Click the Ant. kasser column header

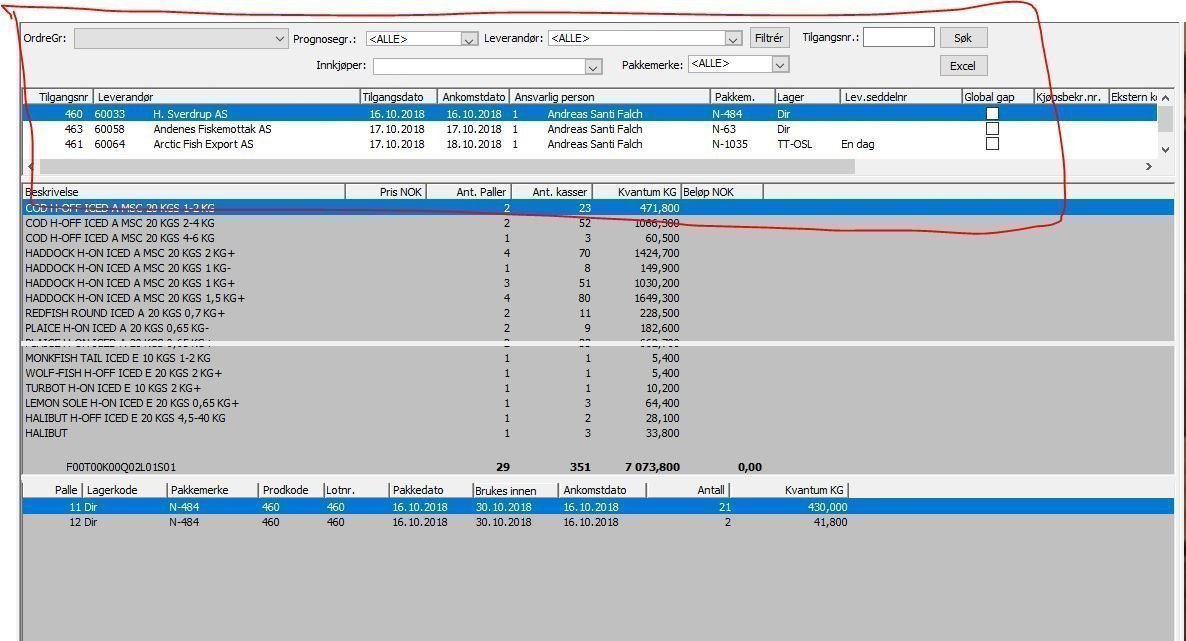tap(551, 192)
